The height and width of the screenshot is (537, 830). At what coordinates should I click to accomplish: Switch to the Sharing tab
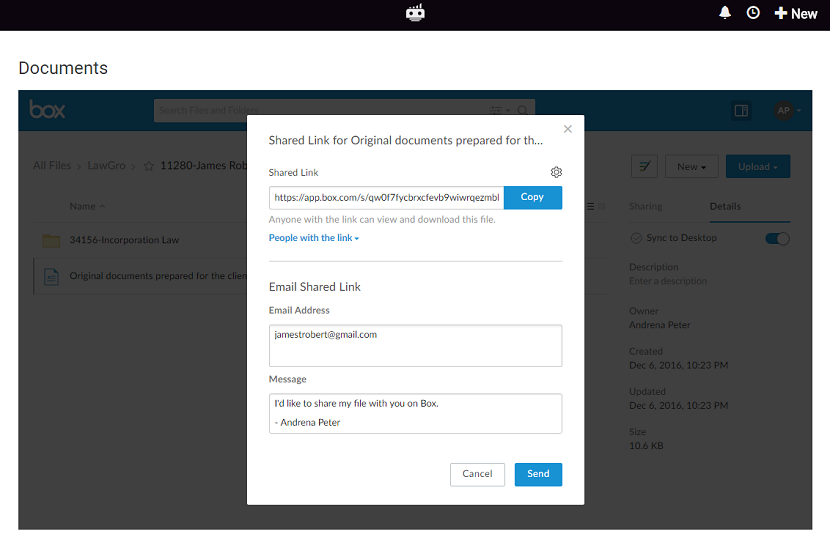[645, 206]
